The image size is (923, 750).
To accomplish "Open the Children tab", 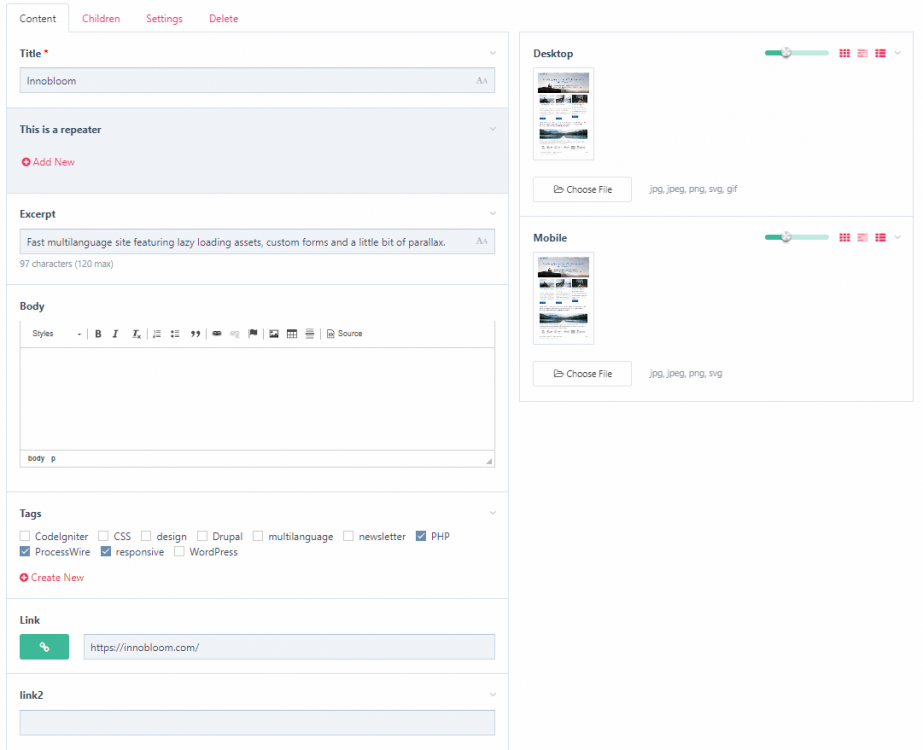I will click(100, 18).
